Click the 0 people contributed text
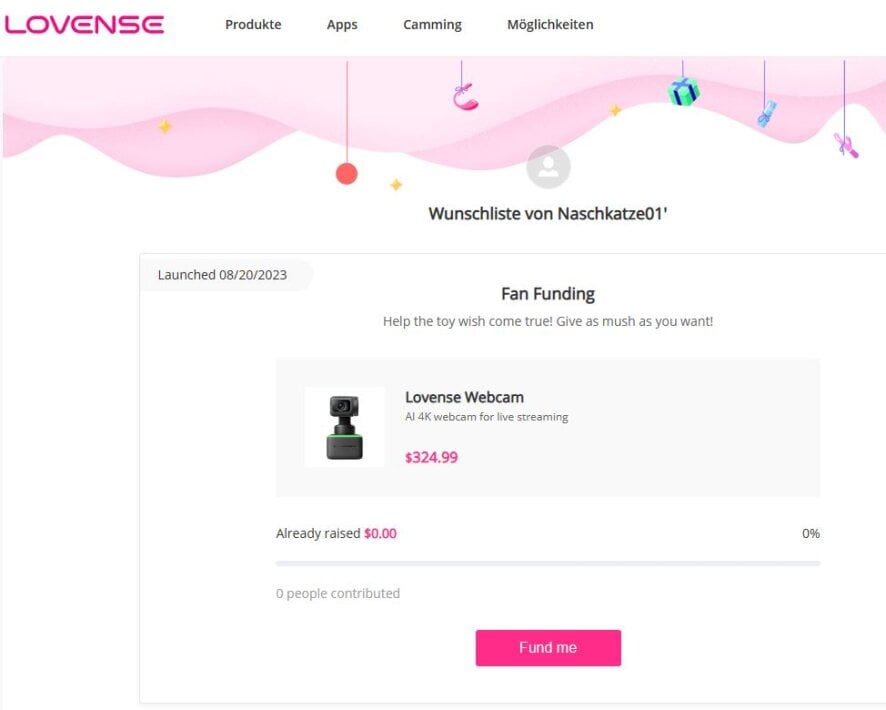 coord(337,593)
